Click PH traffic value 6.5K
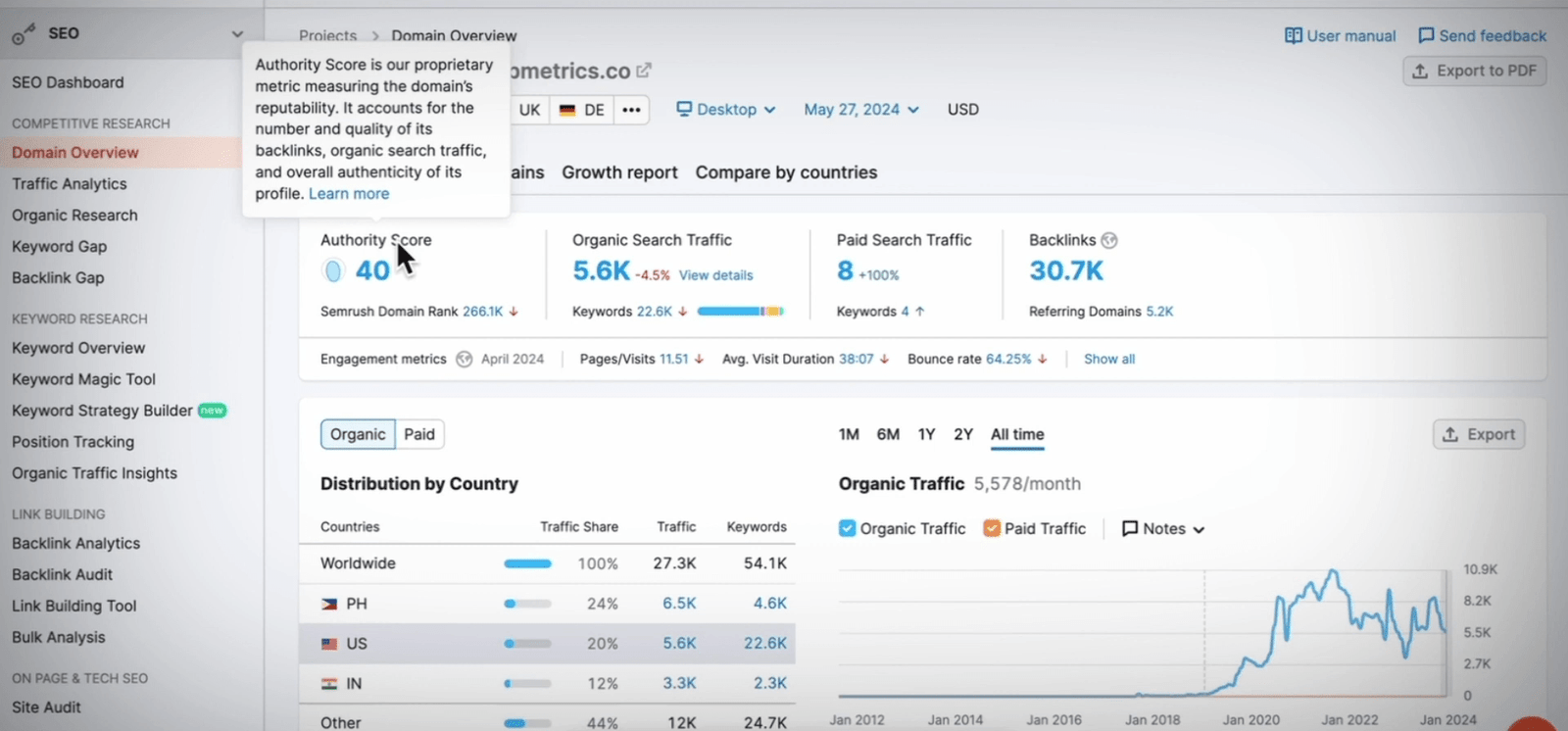Viewport: 1568px width, 731px height. [679, 604]
